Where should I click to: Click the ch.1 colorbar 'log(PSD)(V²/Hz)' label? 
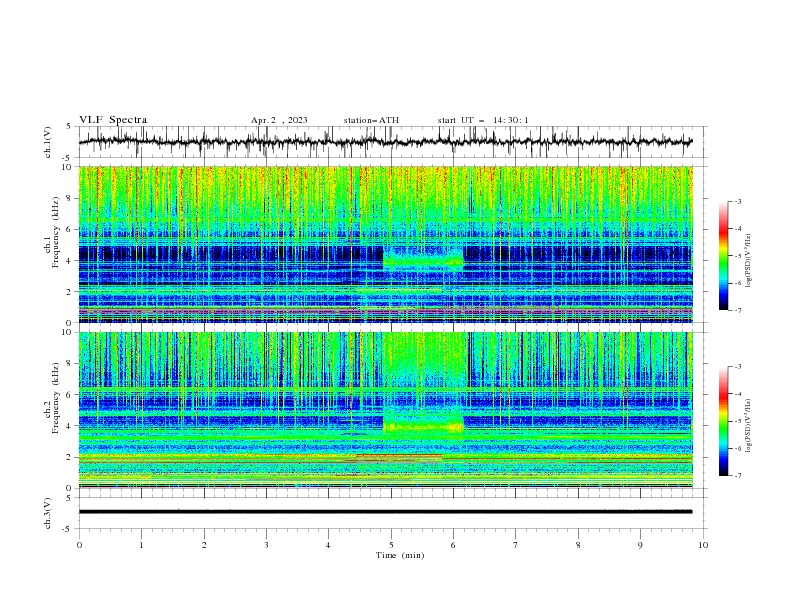tap(749, 261)
